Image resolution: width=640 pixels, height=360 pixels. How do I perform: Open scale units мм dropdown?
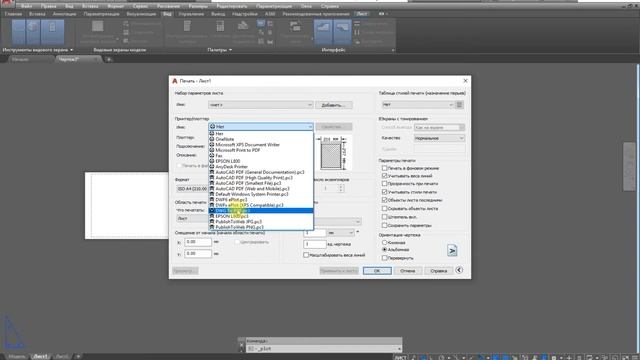click(341, 233)
